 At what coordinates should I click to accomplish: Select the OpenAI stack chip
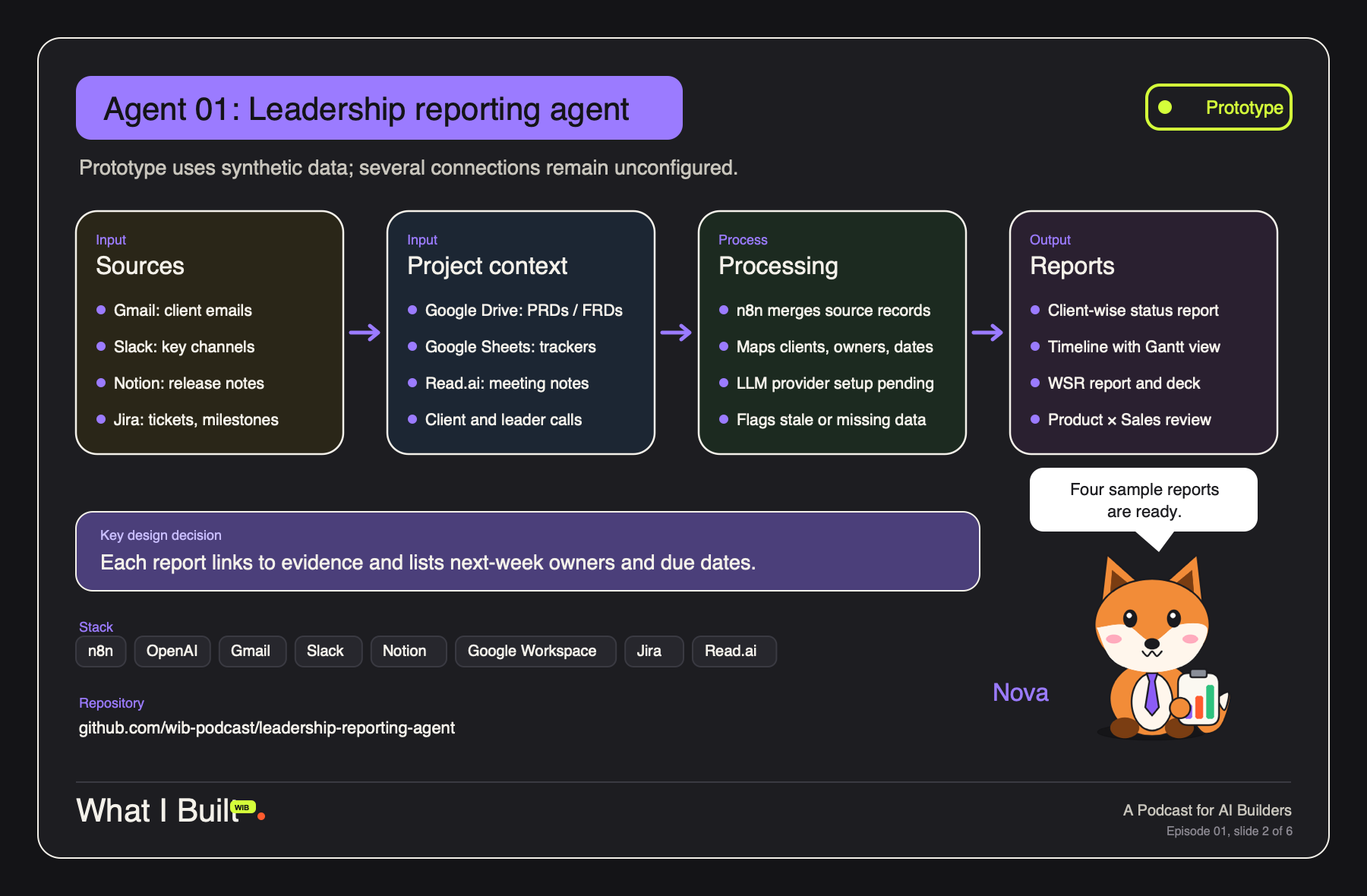172,651
